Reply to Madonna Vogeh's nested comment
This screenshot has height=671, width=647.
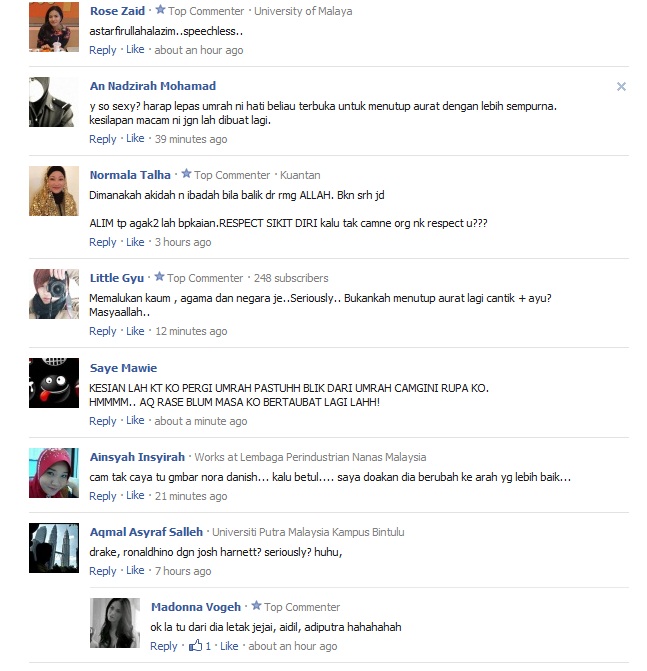[x=163, y=646]
